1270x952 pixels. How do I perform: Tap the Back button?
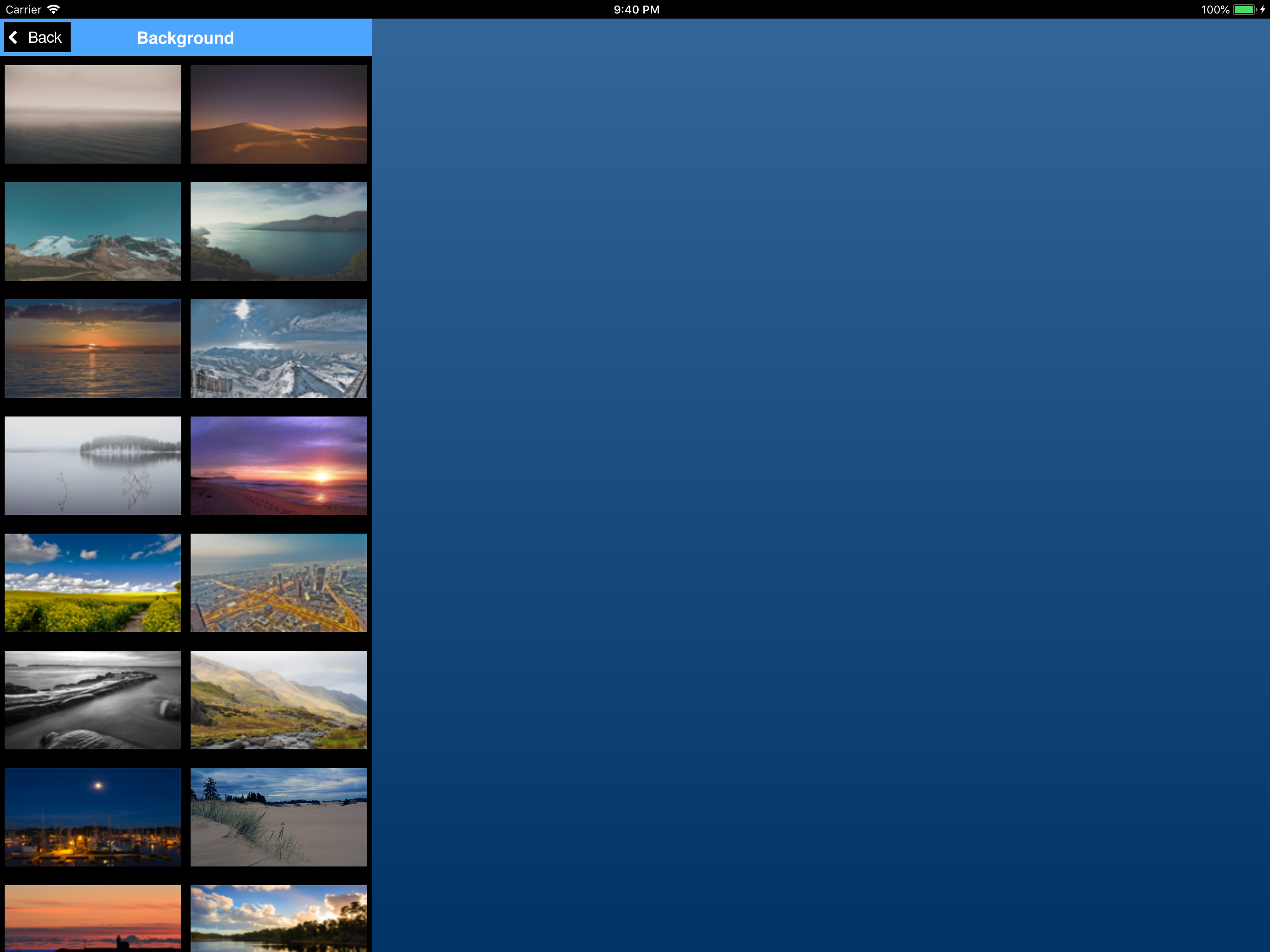(37, 37)
